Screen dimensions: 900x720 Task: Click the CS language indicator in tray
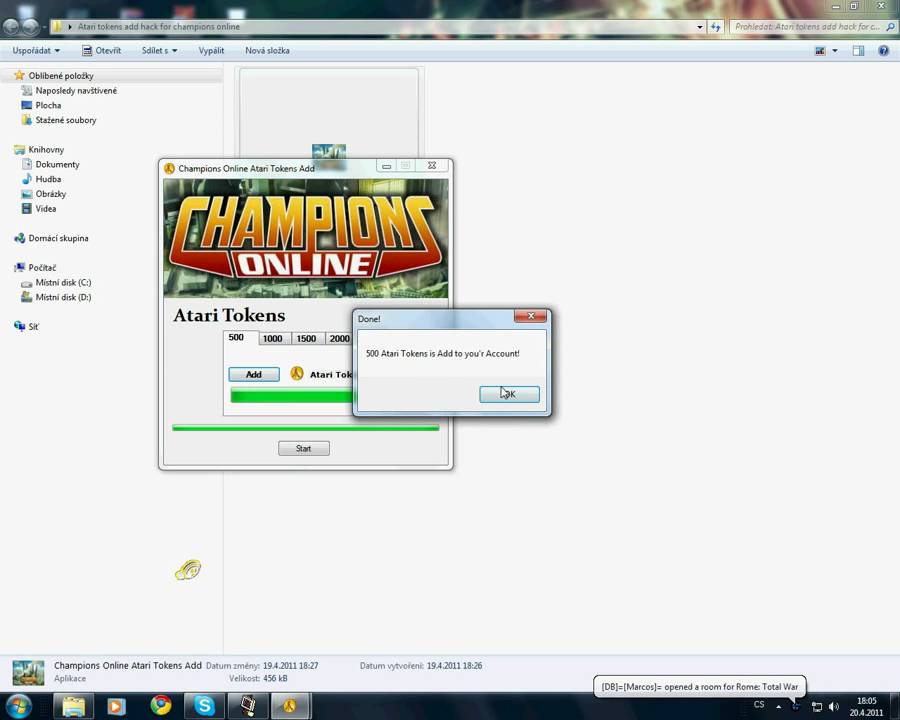759,704
